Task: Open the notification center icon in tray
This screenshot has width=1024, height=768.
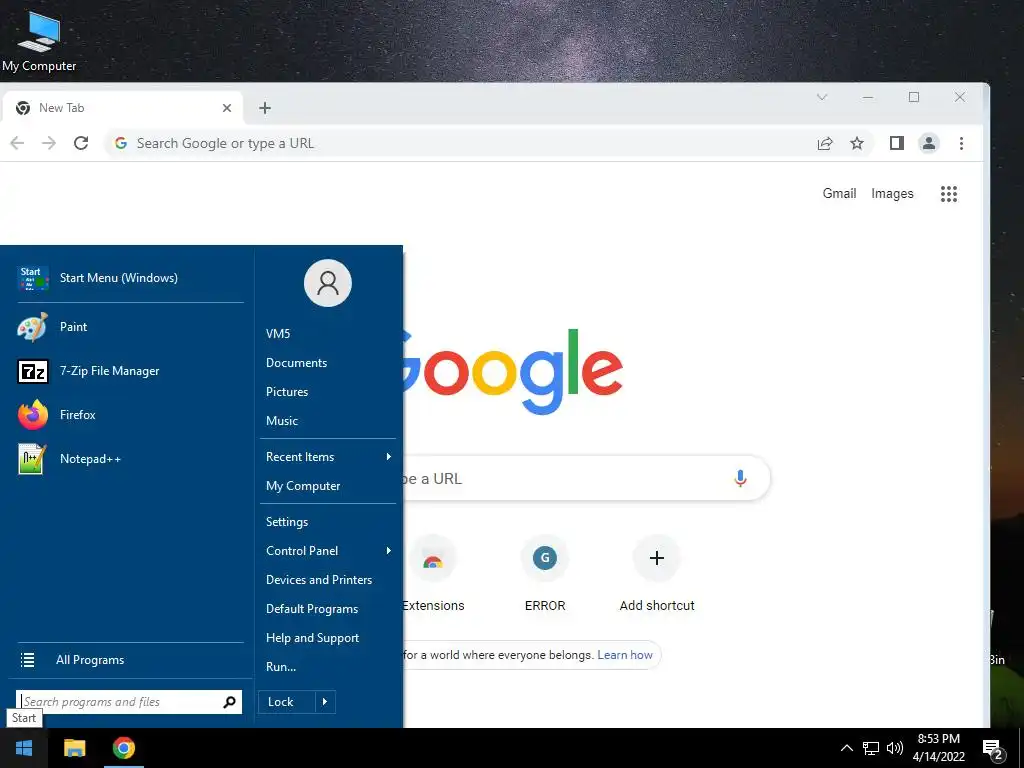Action: click(992, 748)
